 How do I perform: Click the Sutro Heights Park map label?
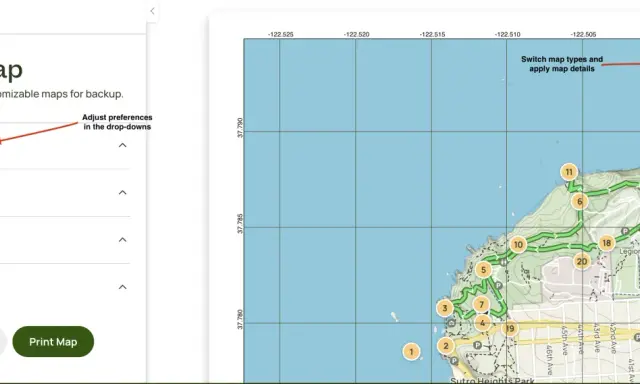pyautogui.click(x=492, y=380)
